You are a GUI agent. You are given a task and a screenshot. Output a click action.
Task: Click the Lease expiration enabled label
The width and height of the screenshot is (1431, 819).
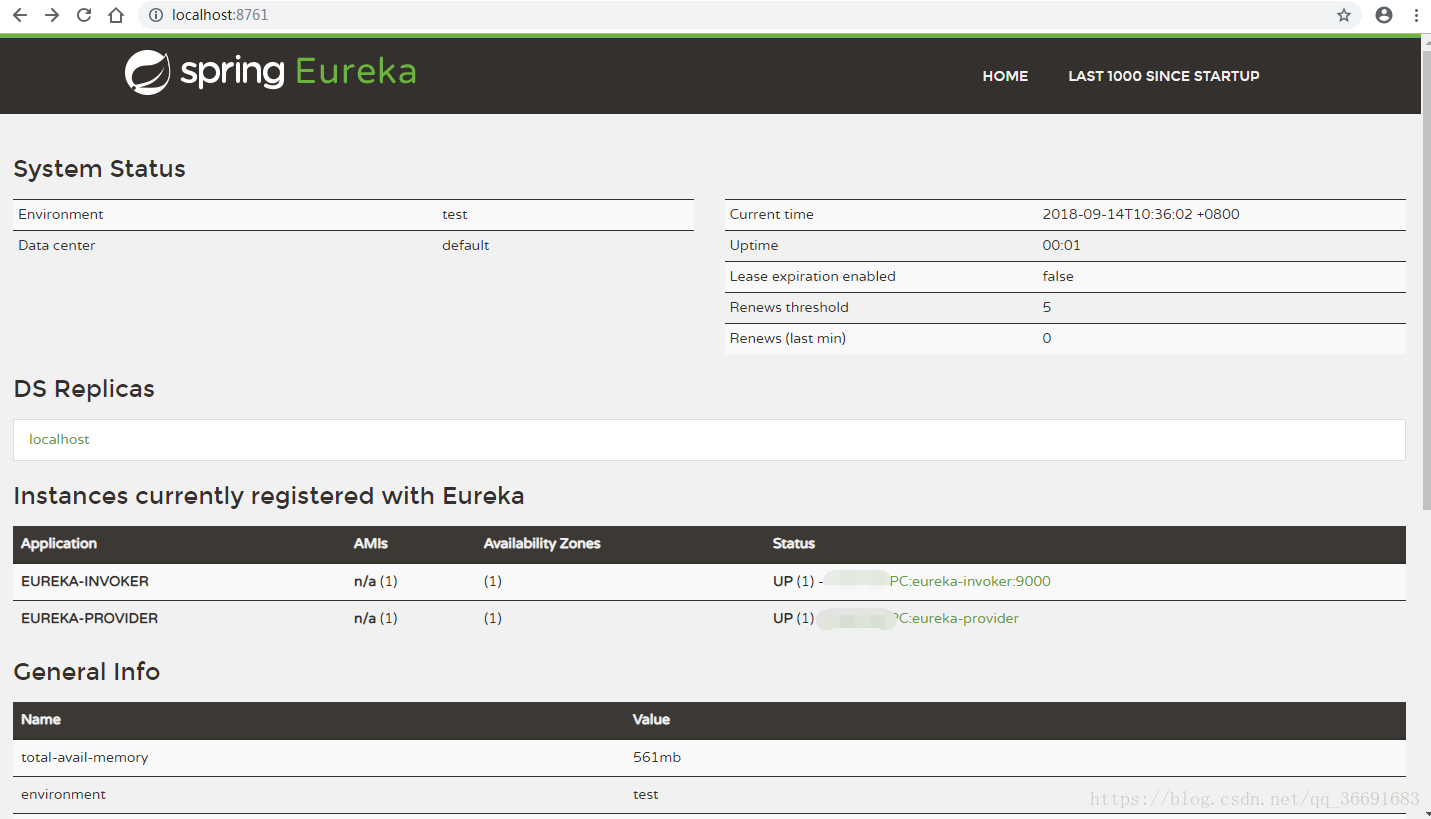point(813,276)
